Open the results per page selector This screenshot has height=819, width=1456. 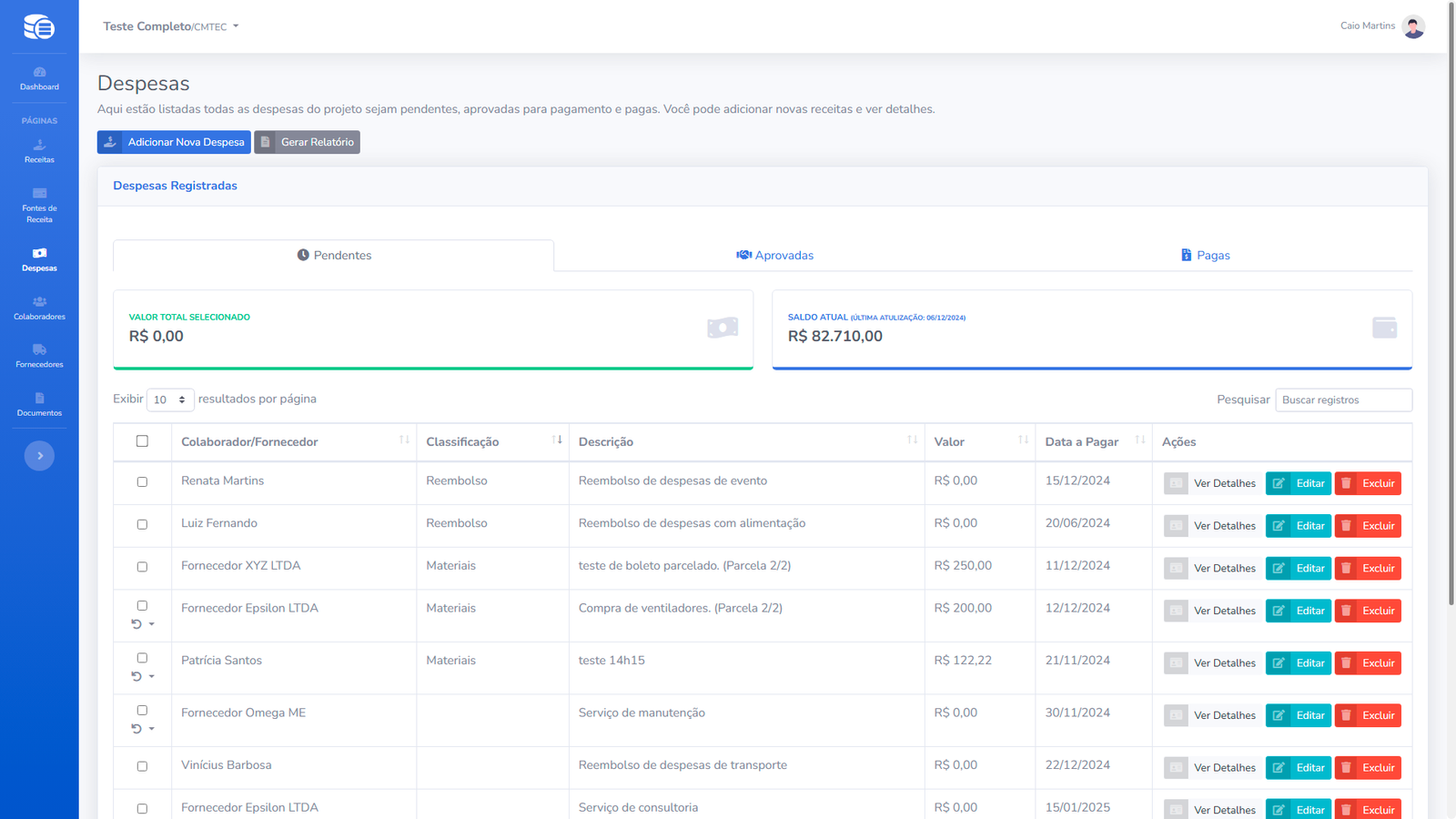point(170,399)
